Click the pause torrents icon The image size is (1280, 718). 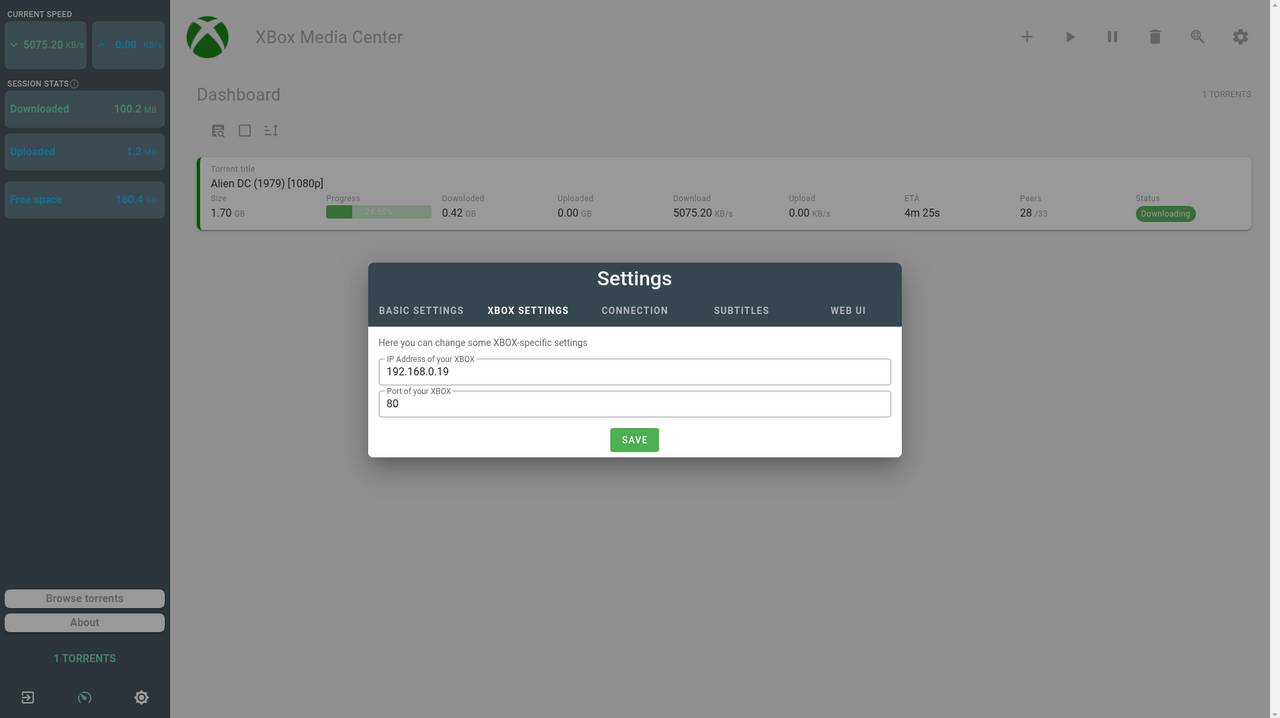click(x=1112, y=37)
